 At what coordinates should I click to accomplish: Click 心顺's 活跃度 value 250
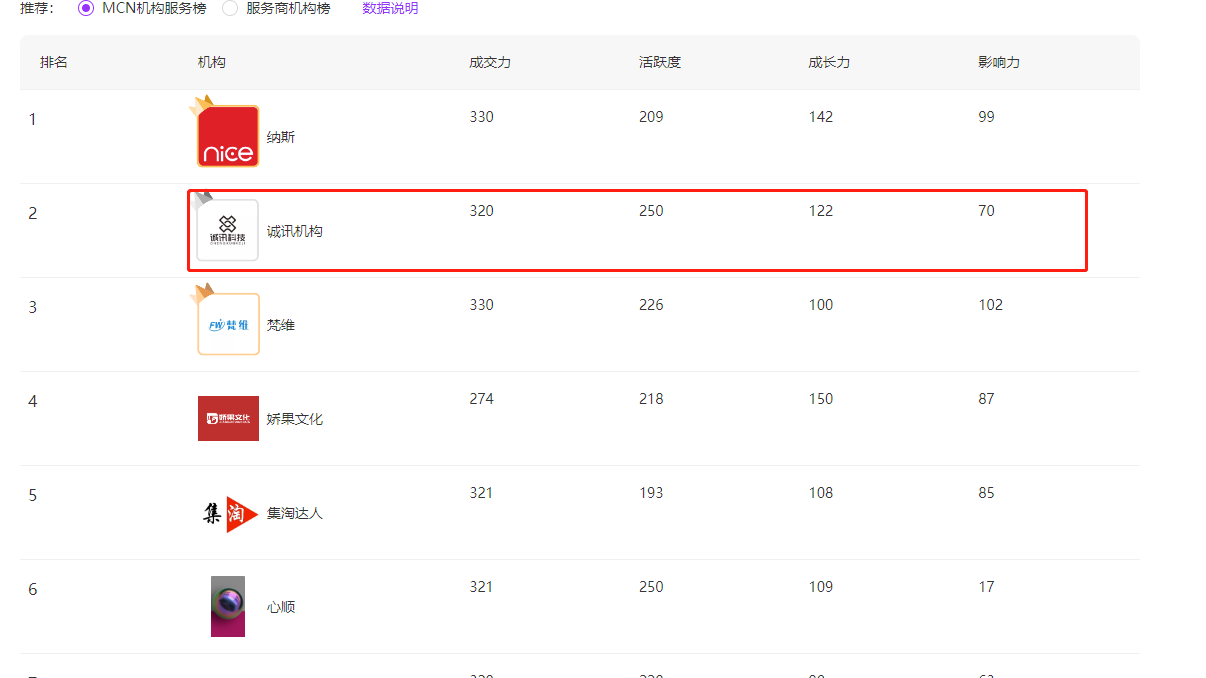click(651, 587)
